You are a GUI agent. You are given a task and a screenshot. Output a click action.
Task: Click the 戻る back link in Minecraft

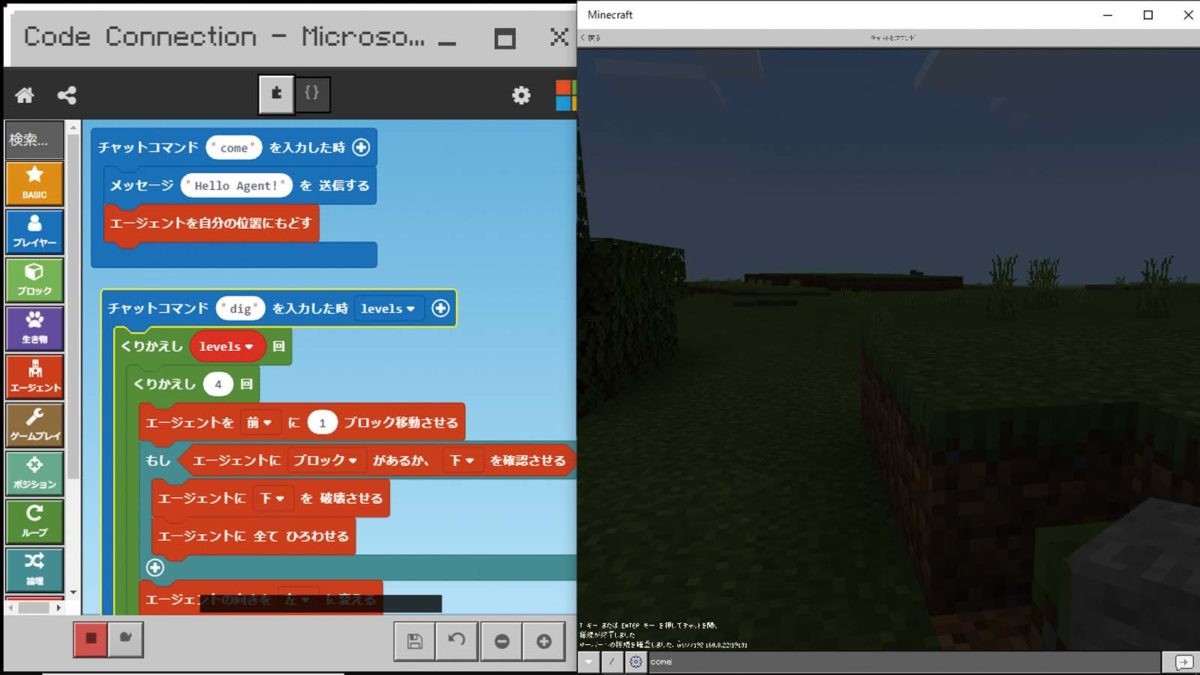click(591, 38)
